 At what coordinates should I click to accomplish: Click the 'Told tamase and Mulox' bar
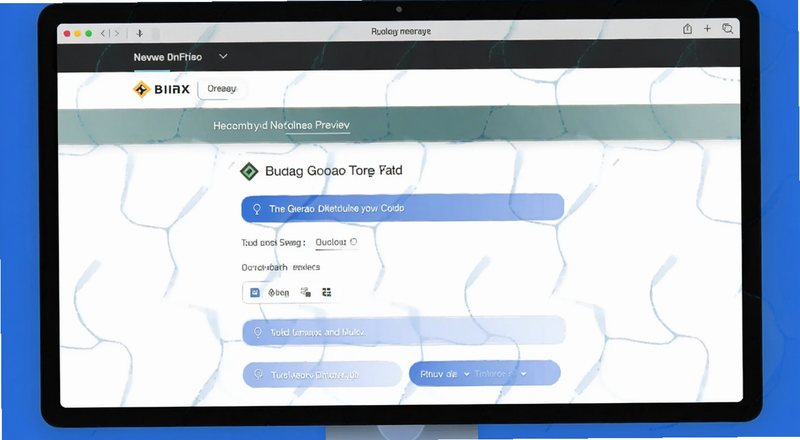click(404, 332)
